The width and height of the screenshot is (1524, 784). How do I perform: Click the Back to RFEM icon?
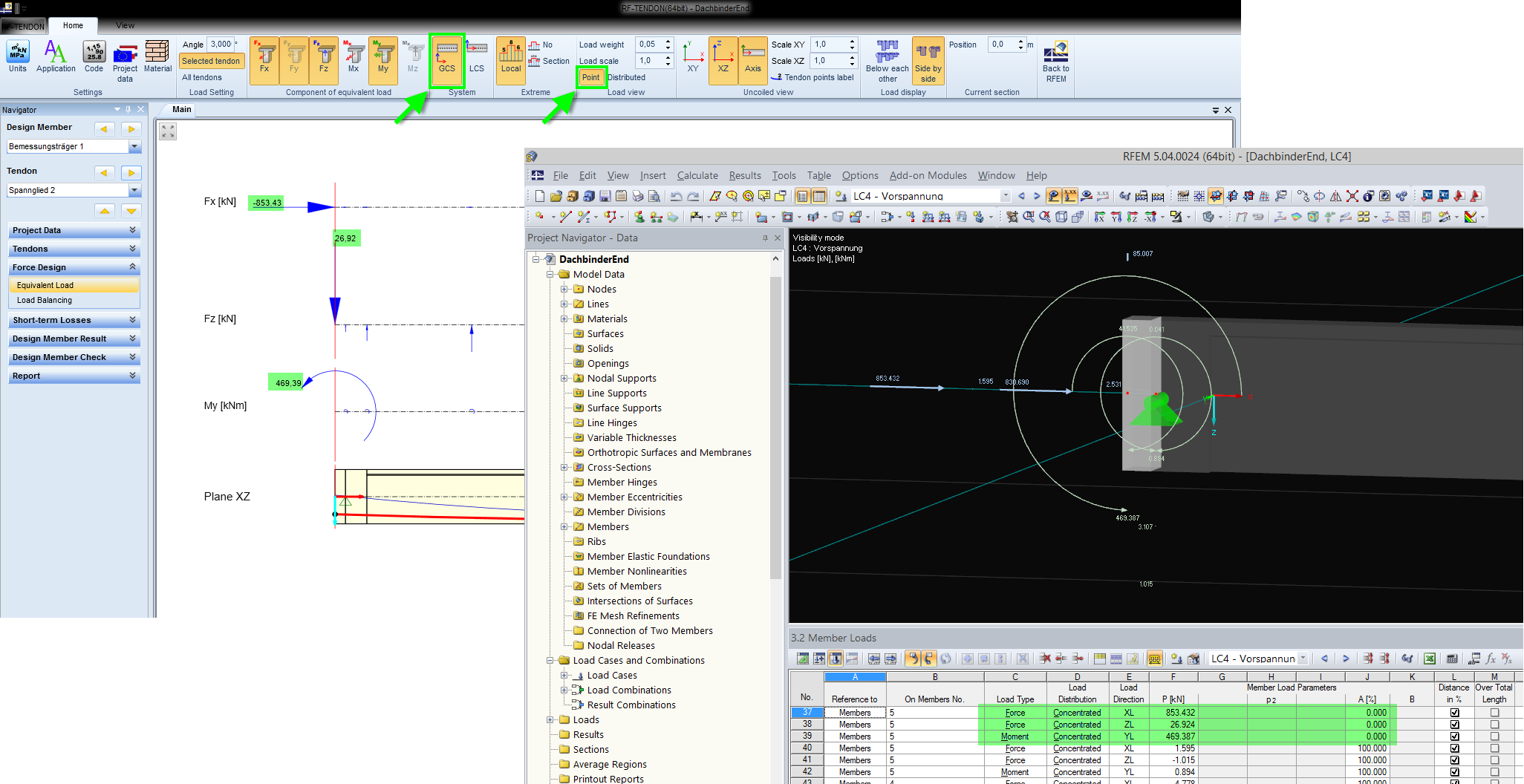[x=1055, y=59]
